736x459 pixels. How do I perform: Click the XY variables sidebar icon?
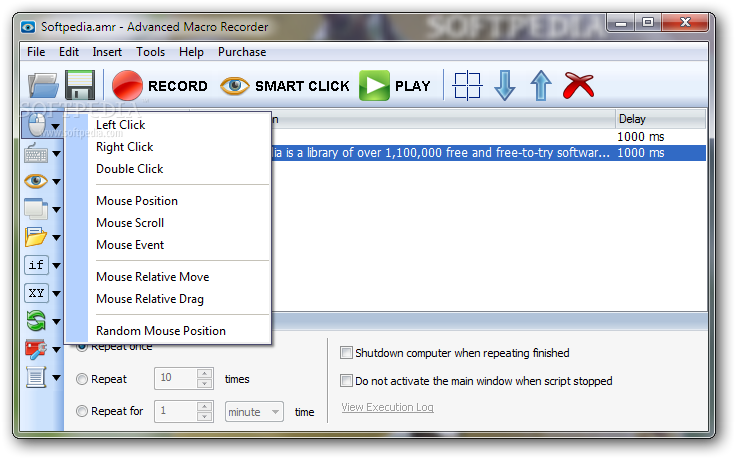tap(36, 293)
